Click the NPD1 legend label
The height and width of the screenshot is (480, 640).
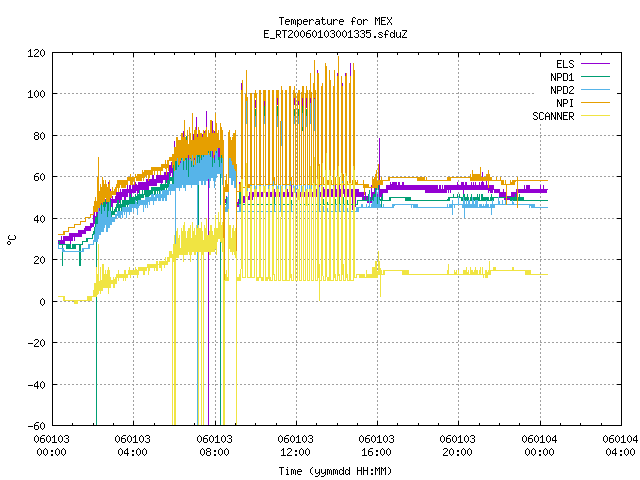(562, 77)
